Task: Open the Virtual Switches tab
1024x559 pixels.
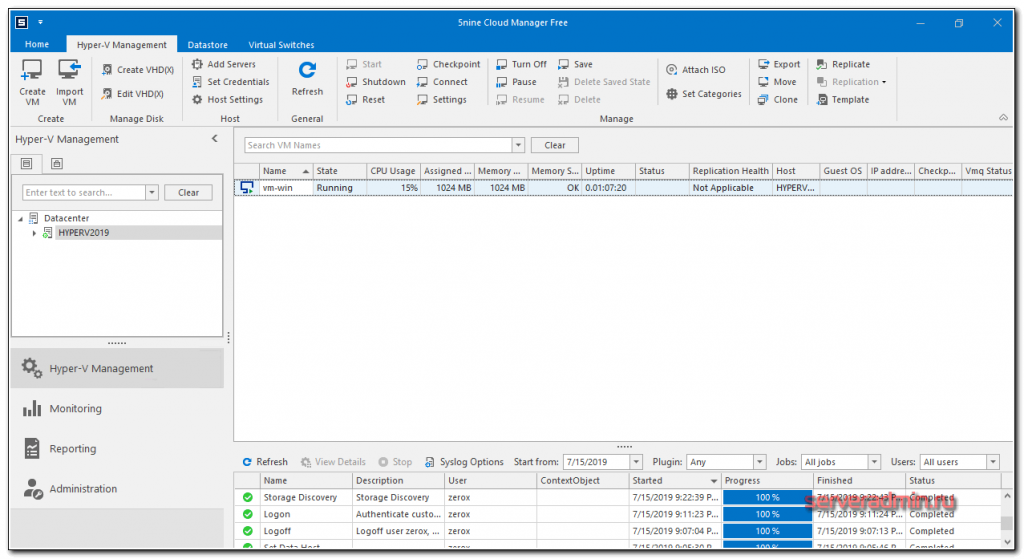Action: click(x=281, y=45)
